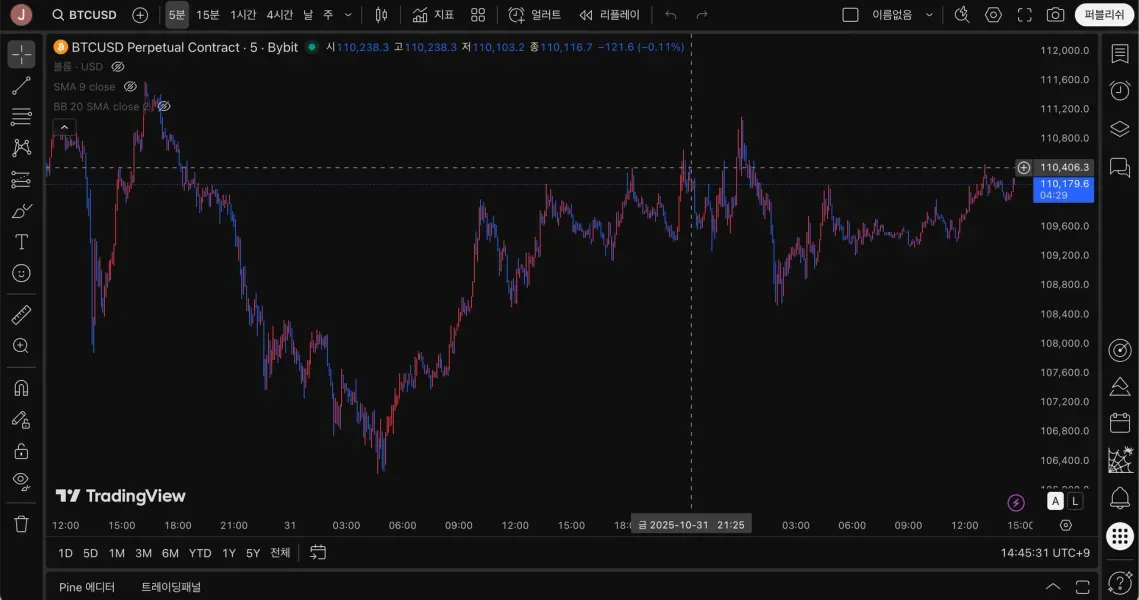Screen dimensions: 1139x600
Task: Click the 퍼블리쉬 publish button
Action: 1103,15
